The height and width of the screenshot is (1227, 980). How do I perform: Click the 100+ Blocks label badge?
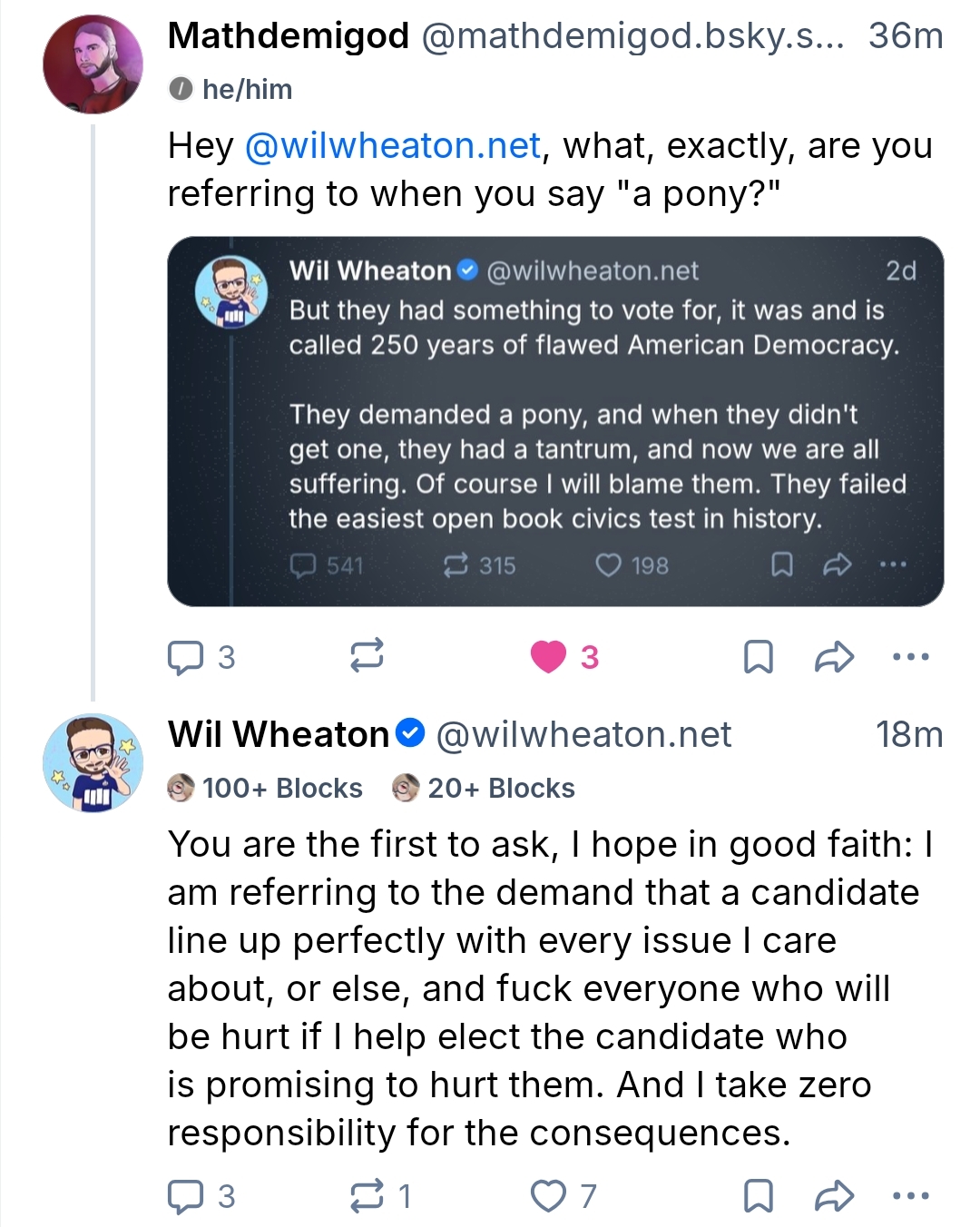click(x=265, y=788)
